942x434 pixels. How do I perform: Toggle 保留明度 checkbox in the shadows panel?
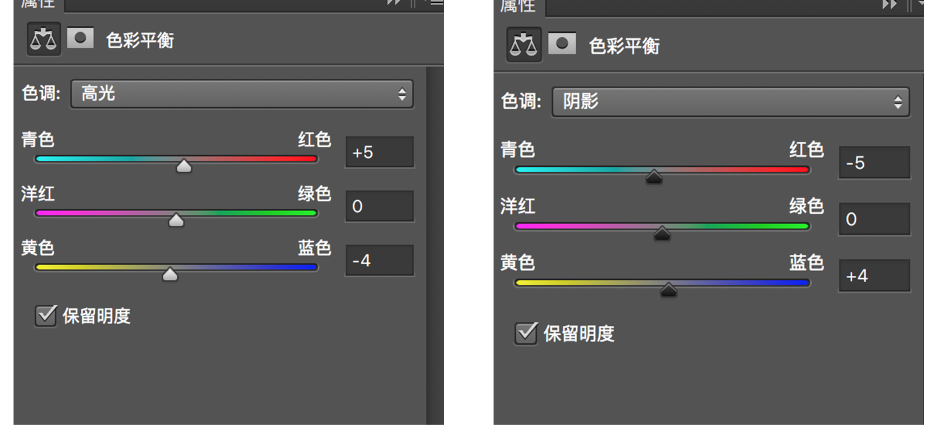pos(526,332)
